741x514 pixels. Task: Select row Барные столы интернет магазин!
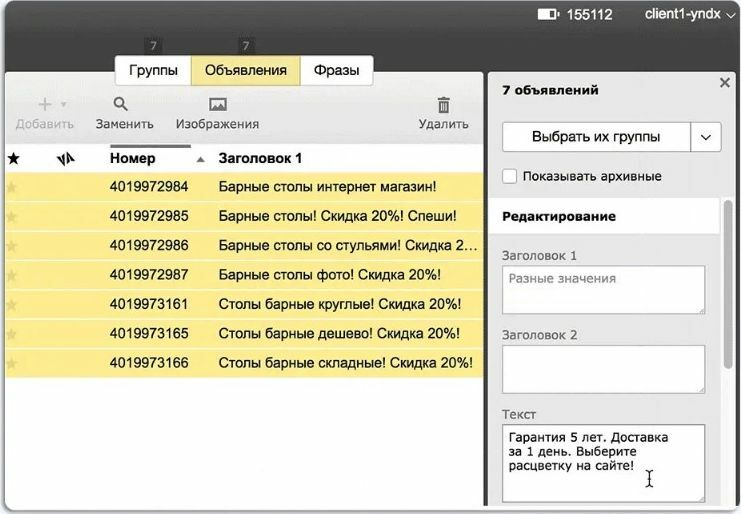pyautogui.click(x=244, y=187)
